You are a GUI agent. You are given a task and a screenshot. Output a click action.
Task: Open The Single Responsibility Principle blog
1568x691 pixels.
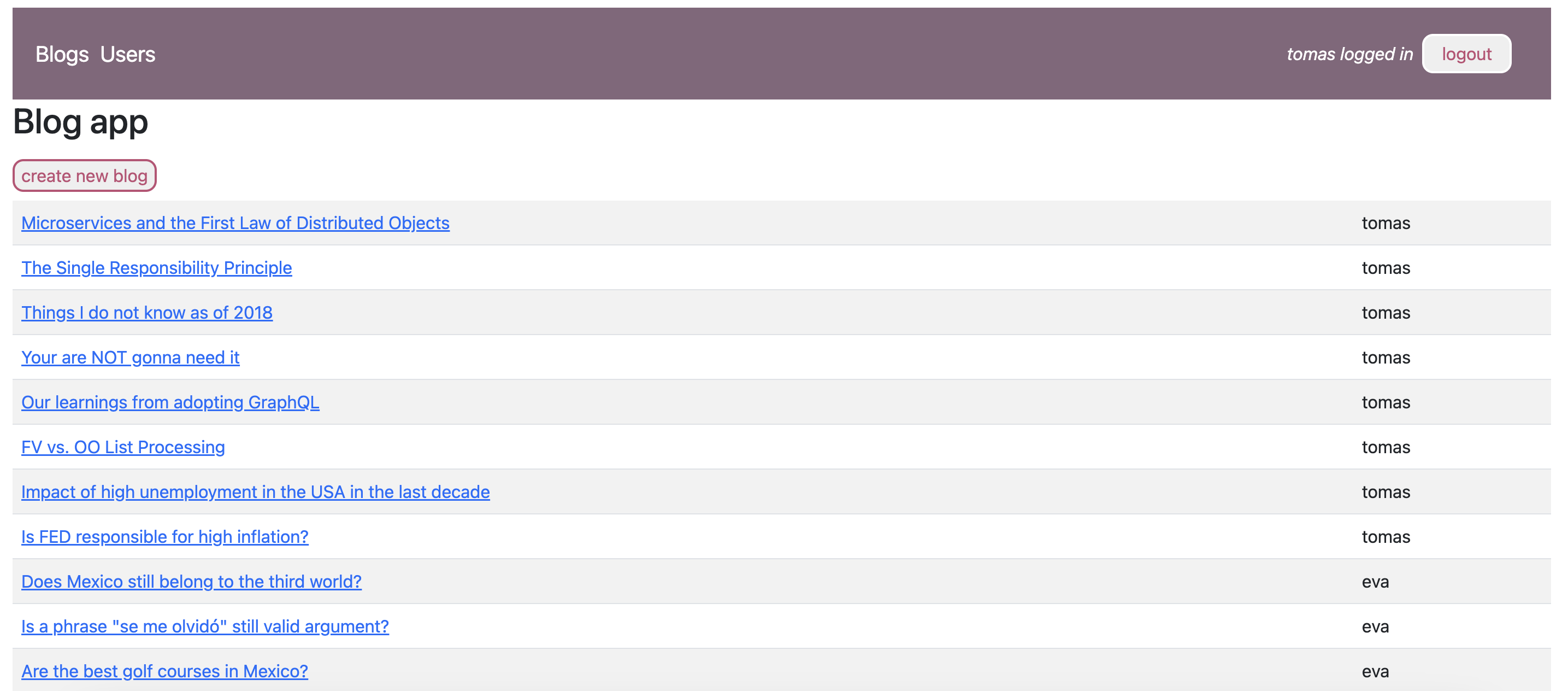pos(156,268)
